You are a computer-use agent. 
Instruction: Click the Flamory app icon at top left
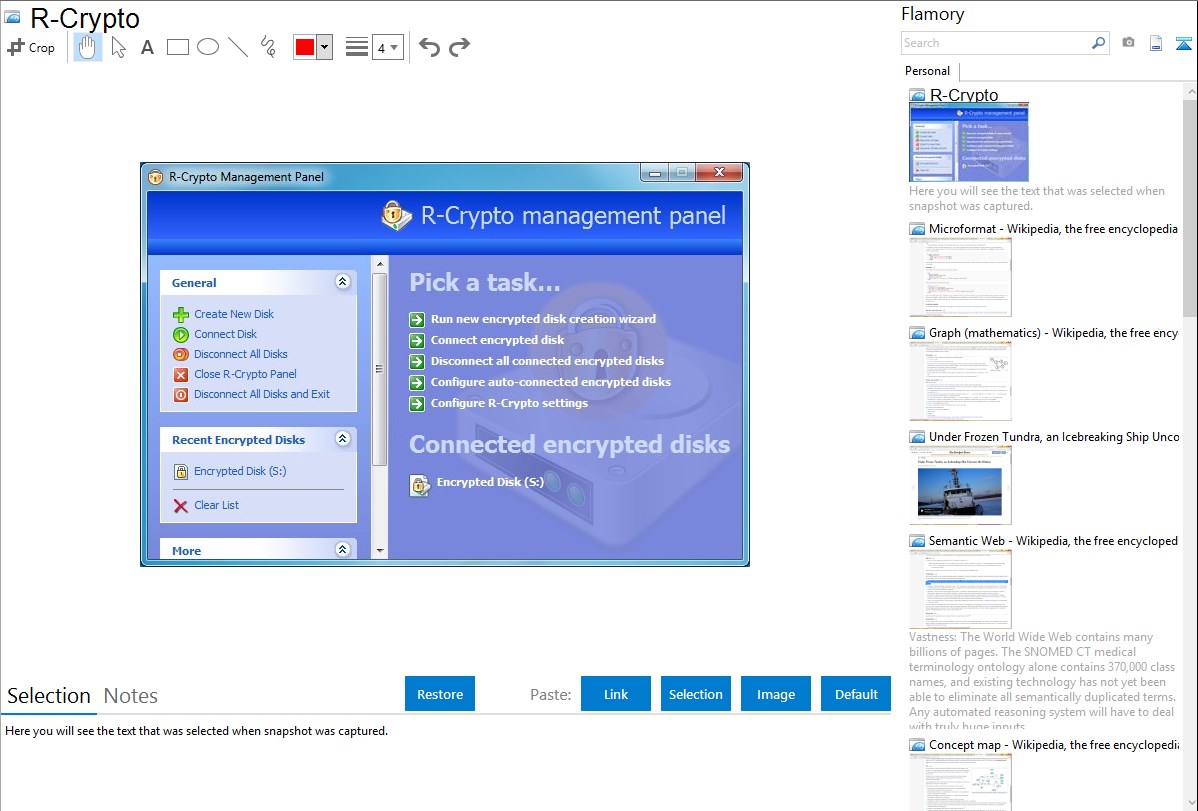[x=12, y=18]
